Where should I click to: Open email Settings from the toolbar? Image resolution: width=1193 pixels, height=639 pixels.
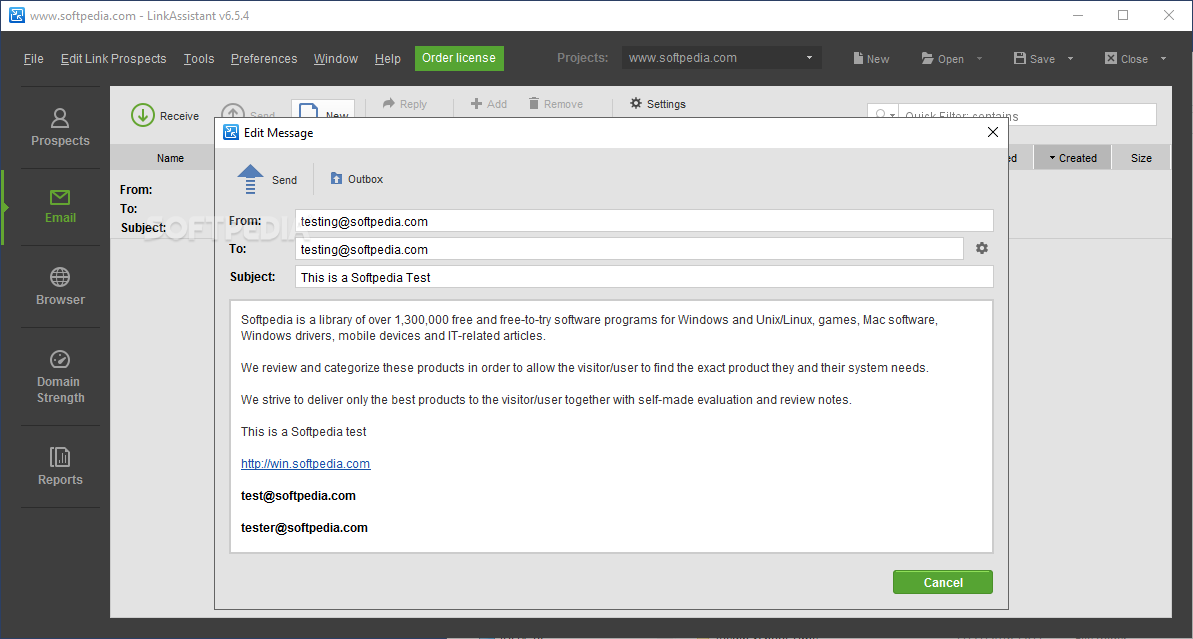[x=658, y=104]
